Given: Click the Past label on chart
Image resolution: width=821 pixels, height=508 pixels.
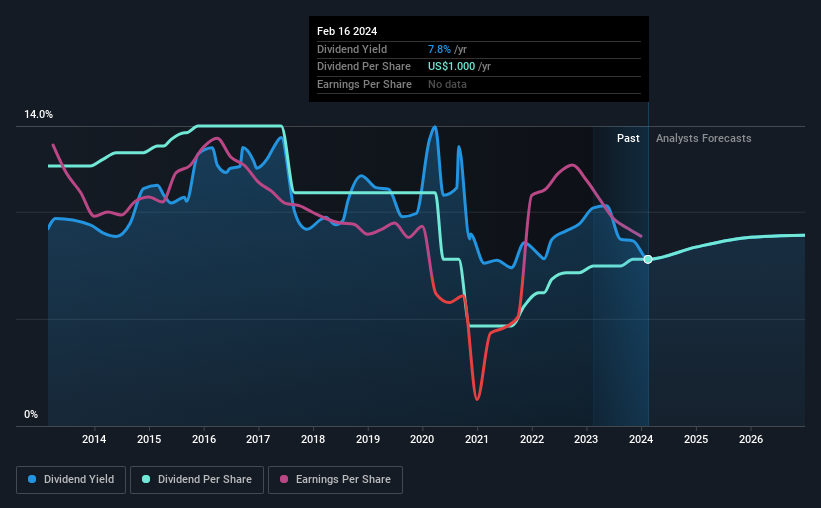Looking at the screenshot, I should pos(628,138).
